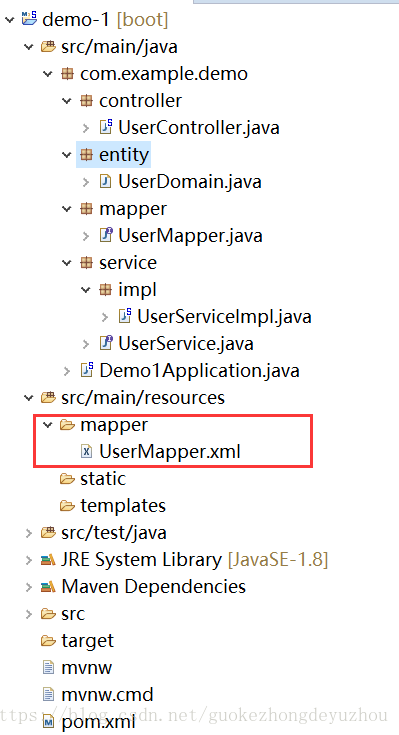Click the Maven Dependencies library icon
399x735 pixels.
(48, 586)
